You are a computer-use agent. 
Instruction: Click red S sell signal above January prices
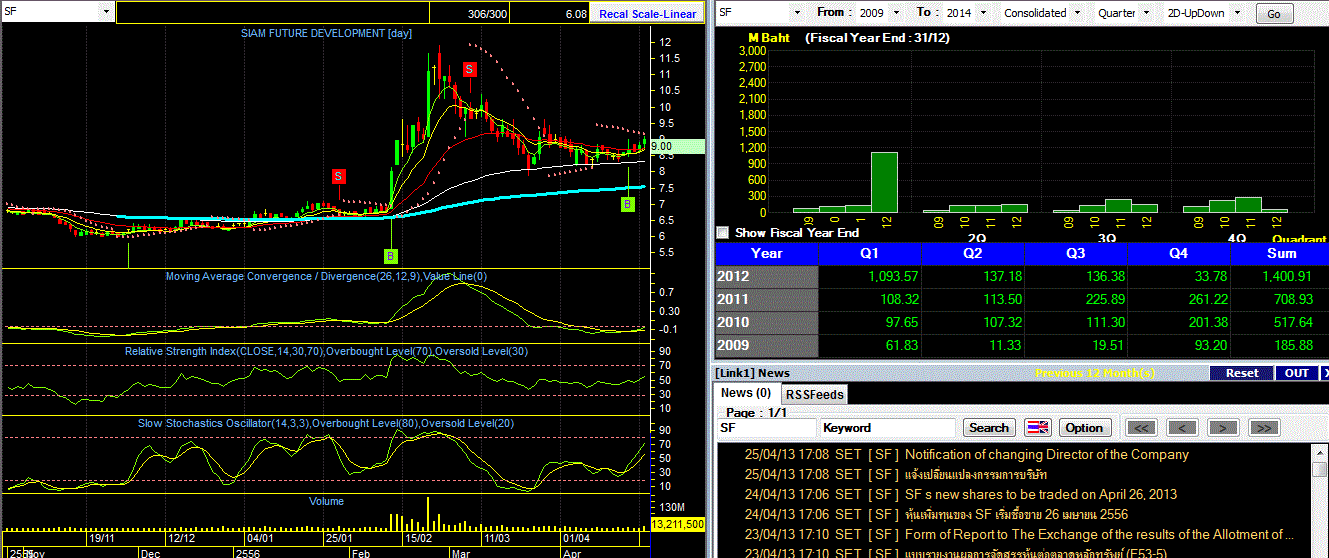point(339,176)
